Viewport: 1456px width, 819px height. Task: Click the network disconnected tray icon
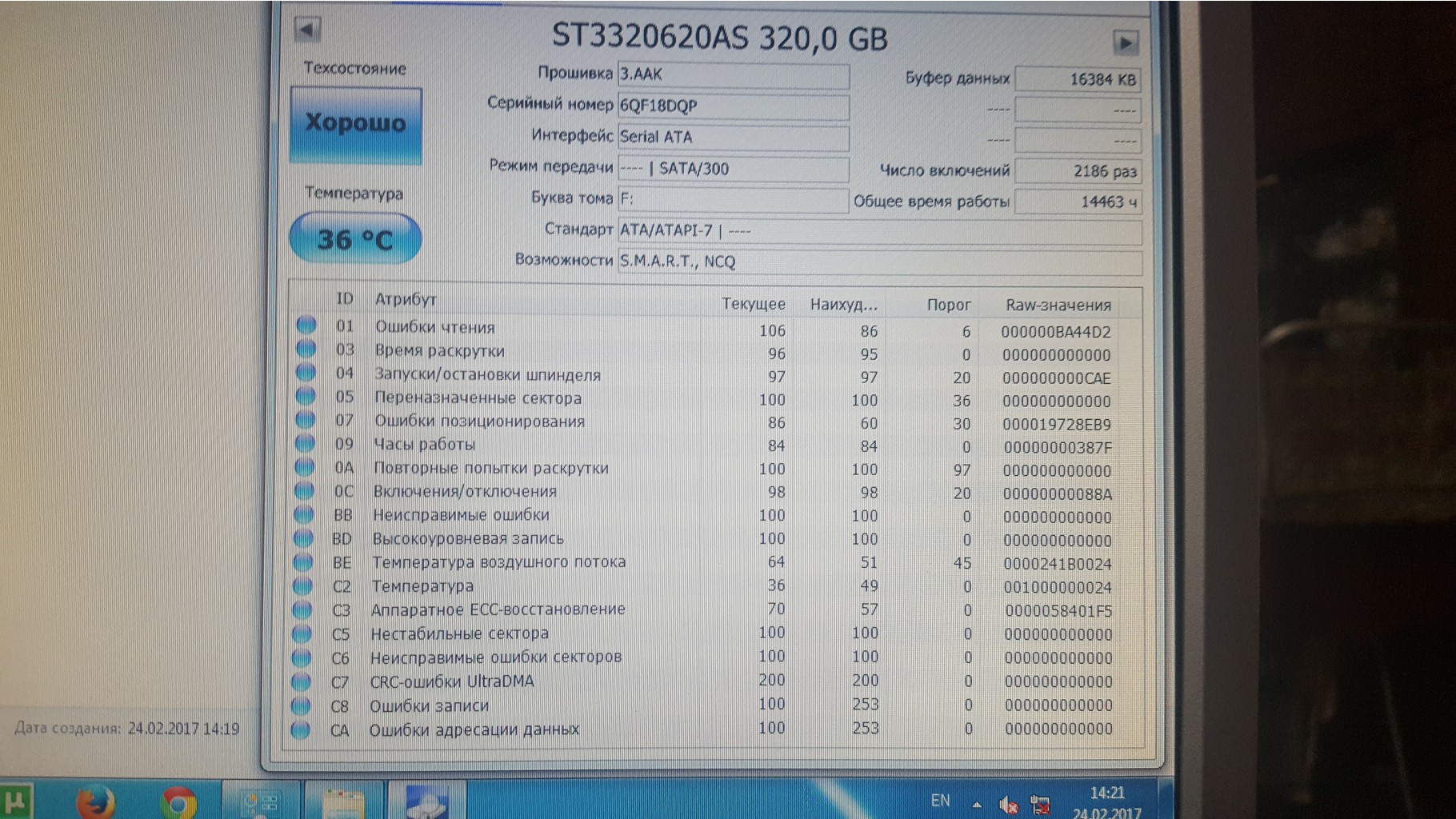point(1041,805)
